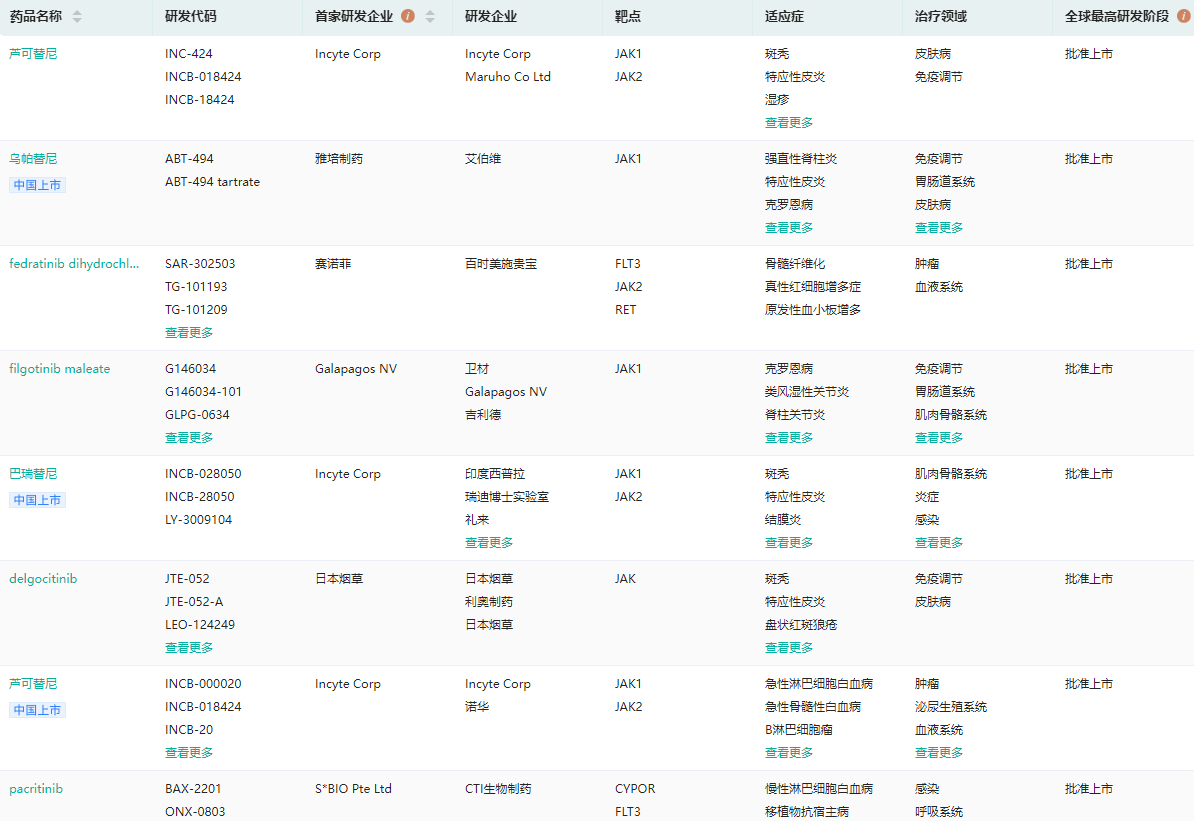Open 巴瑞替尼 drug link
The width and height of the screenshot is (1194, 821).
(33, 474)
